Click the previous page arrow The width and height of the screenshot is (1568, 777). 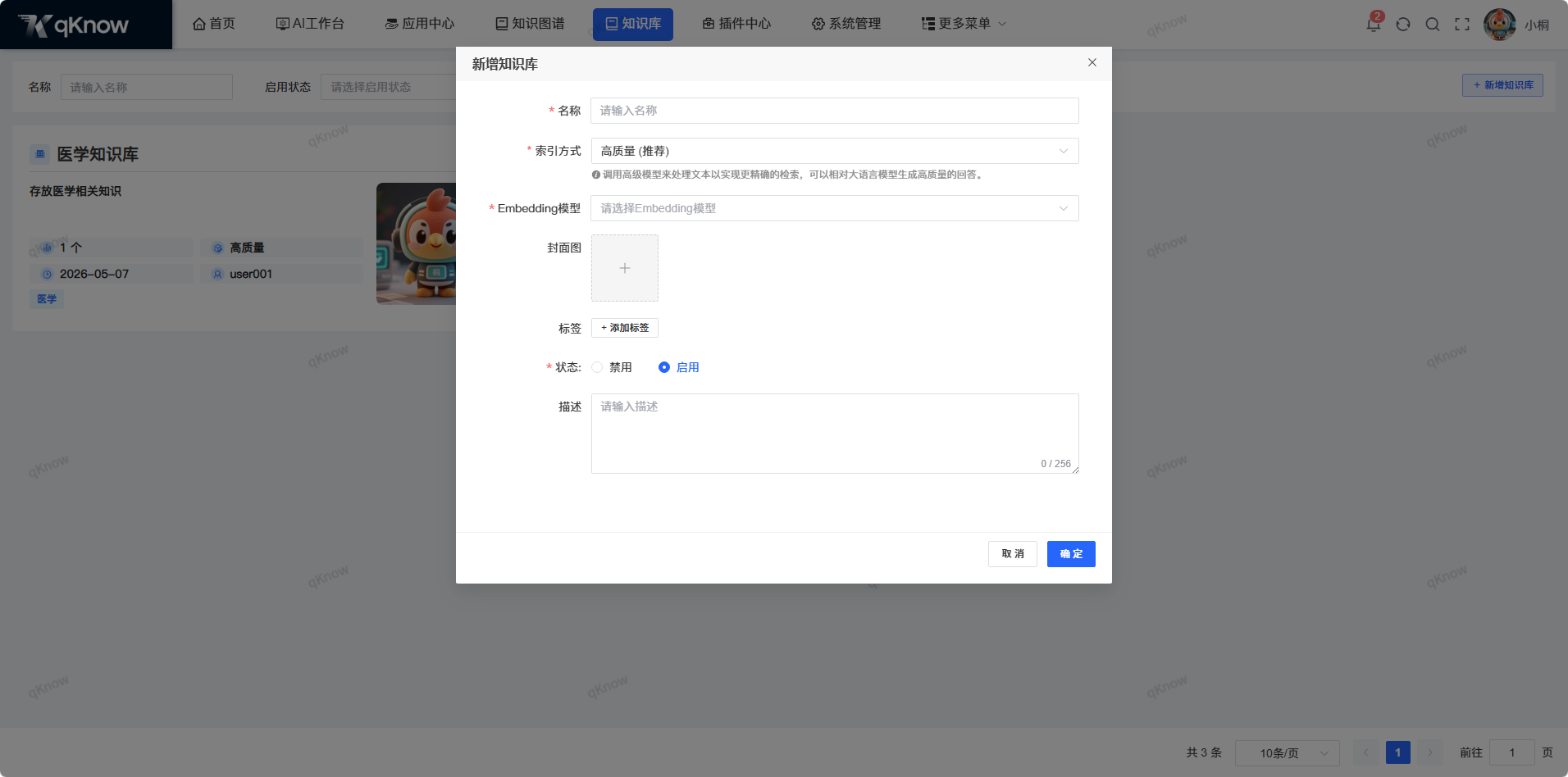click(1365, 752)
